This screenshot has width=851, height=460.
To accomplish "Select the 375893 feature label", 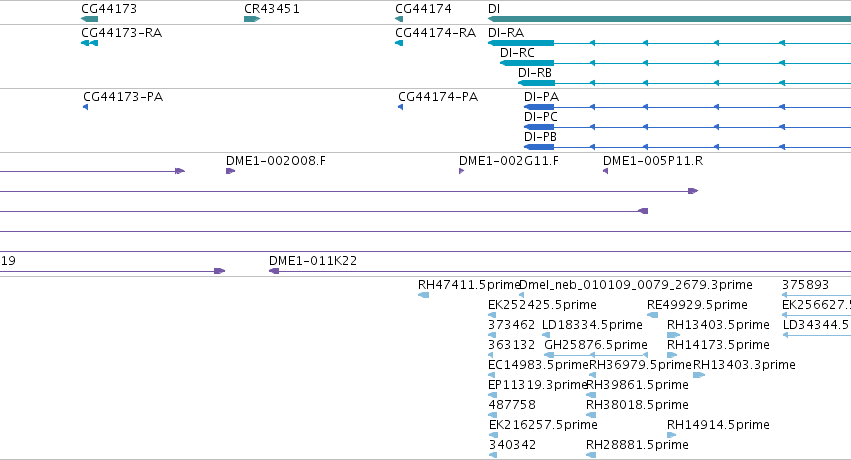I will (805, 284).
